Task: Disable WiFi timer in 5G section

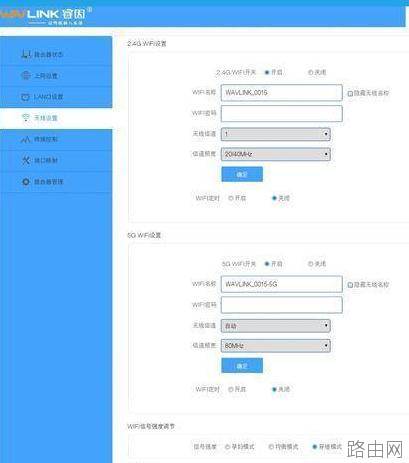Action: pyautogui.click(x=274, y=389)
